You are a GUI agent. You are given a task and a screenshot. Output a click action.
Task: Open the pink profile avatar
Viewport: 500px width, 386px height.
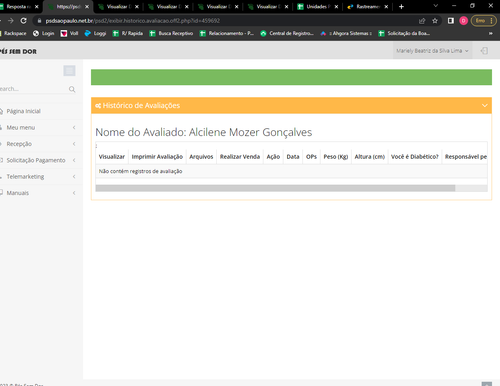point(463,21)
